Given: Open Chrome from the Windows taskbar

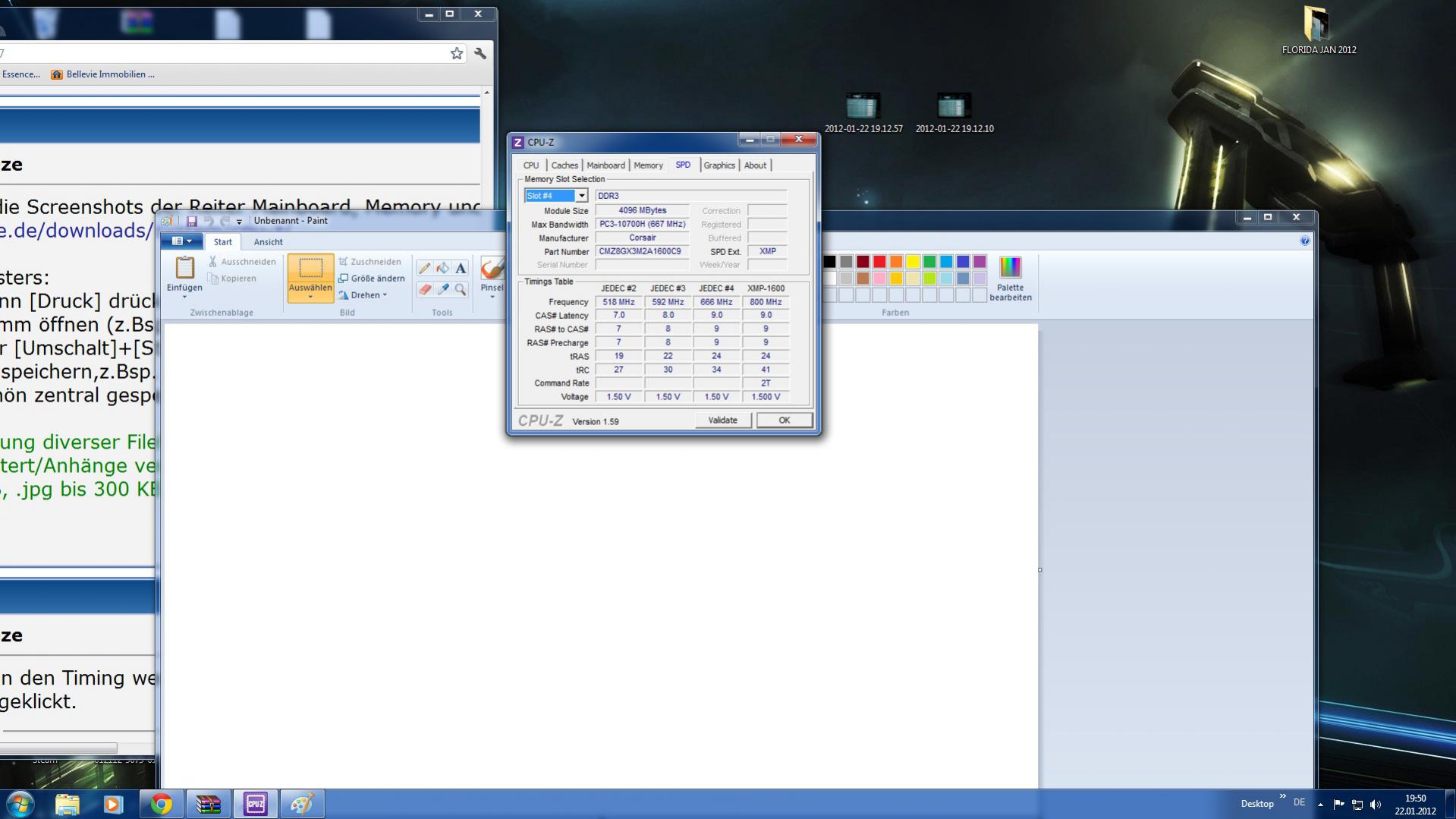Looking at the screenshot, I should point(161,804).
